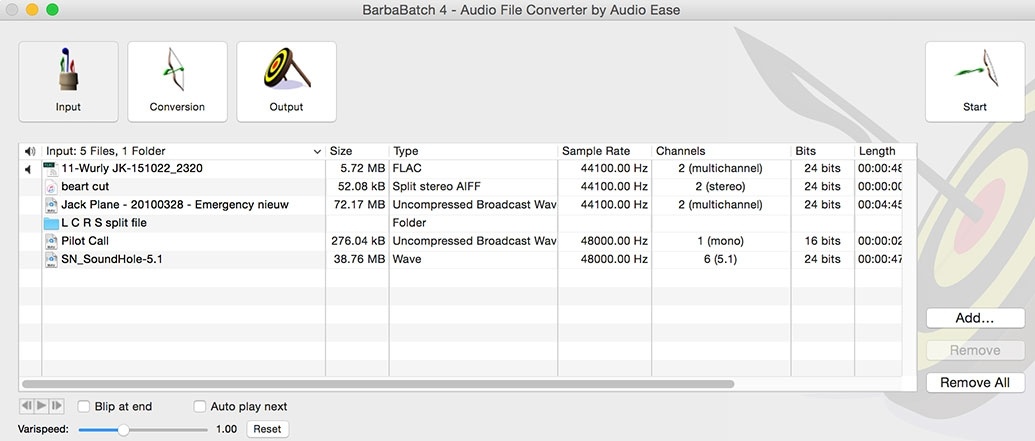Click the horizontal scrollbar under the file list
This screenshot has height=441, width=1035.
(x=378, y=383)
